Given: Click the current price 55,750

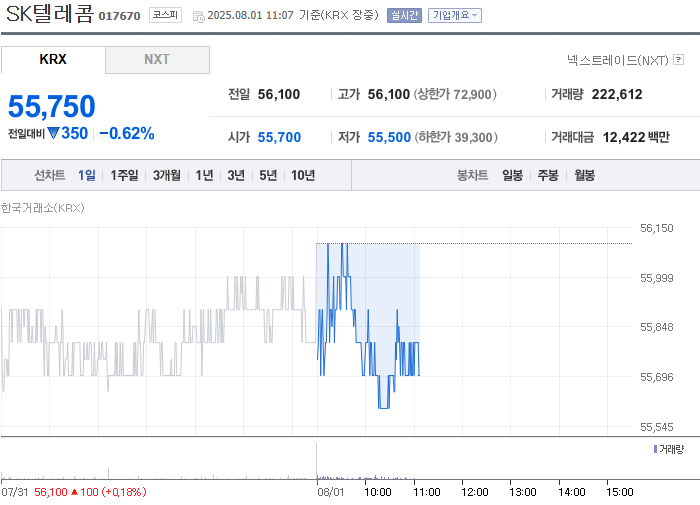Looking at the screenshot, I should [52, 106].
